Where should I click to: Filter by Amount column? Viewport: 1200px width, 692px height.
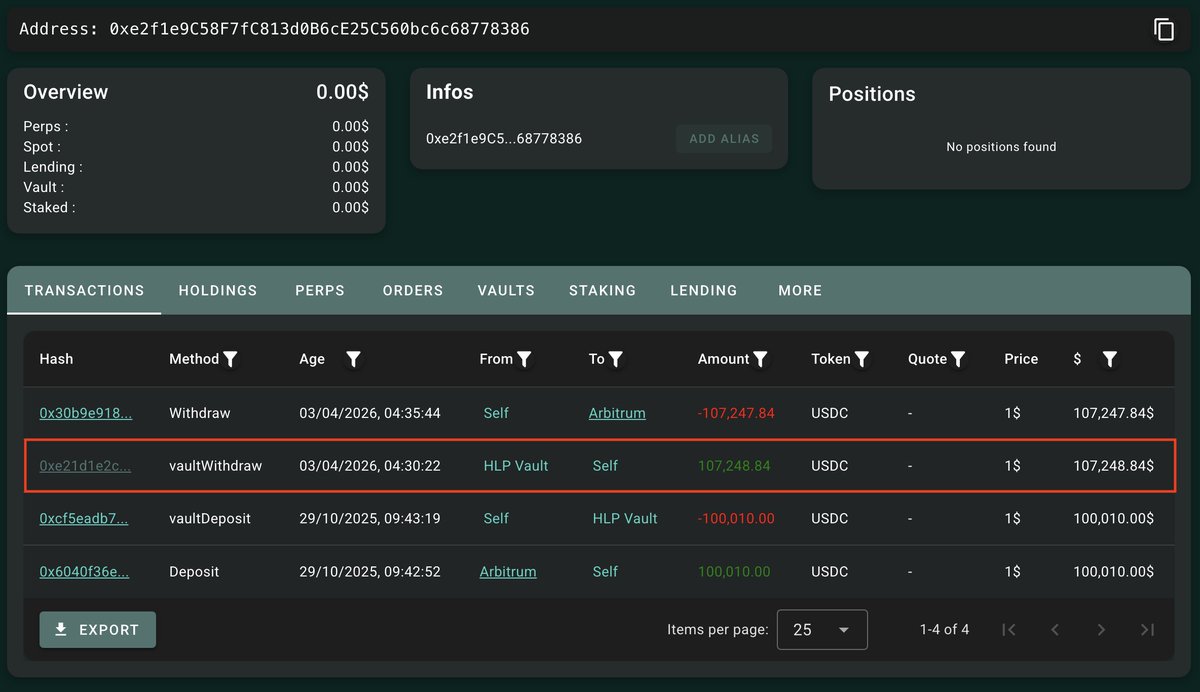[x=761, y=359]
